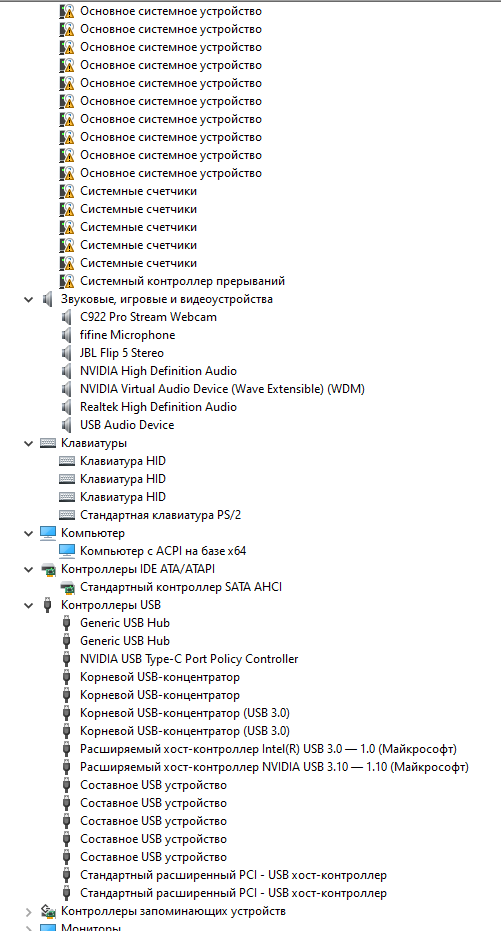Click the speaker icon beside JBL Flip 5 Stereo
The width and height of the screenshot is (501, 931).
pyautogui.click(x=67, y=353)
